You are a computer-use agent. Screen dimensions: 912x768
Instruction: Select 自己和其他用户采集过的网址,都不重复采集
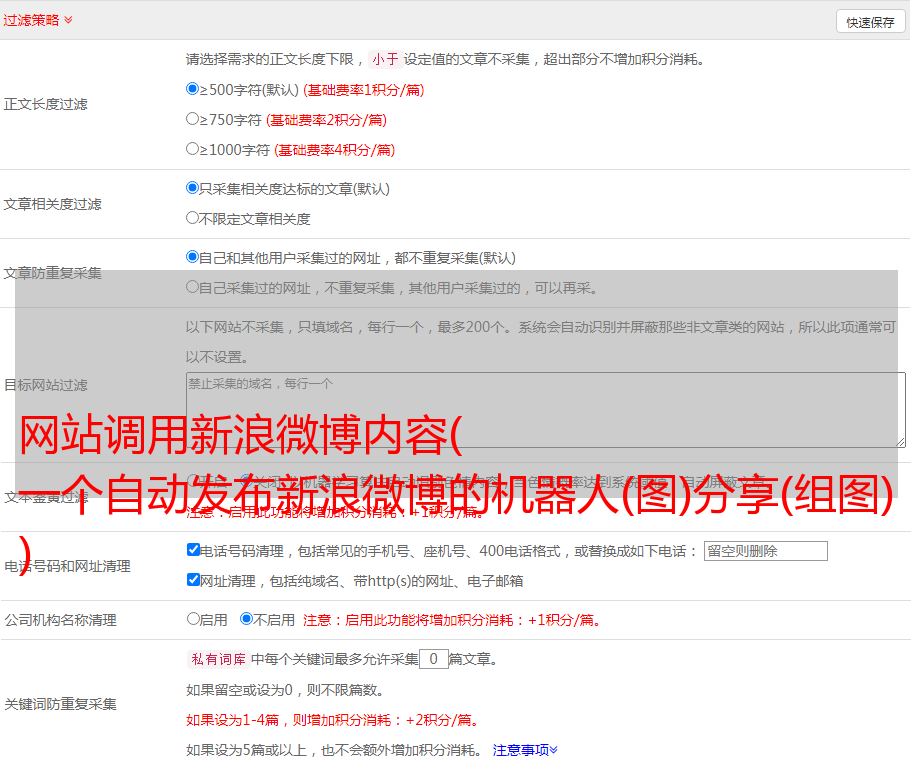coord(192,257)
